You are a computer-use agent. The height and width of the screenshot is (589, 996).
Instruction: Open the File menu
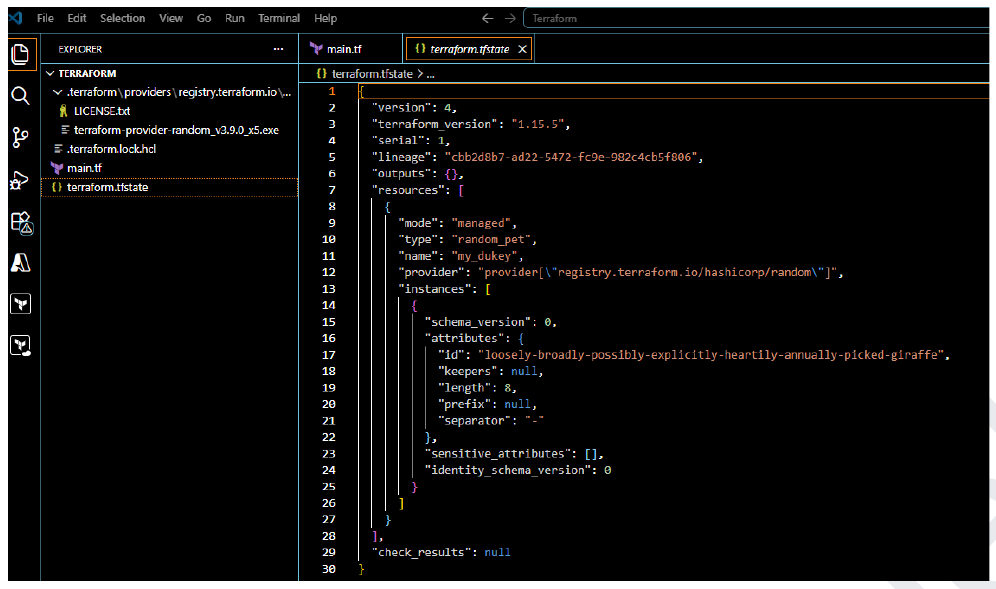pyautogui.click(x=45, y=18)
